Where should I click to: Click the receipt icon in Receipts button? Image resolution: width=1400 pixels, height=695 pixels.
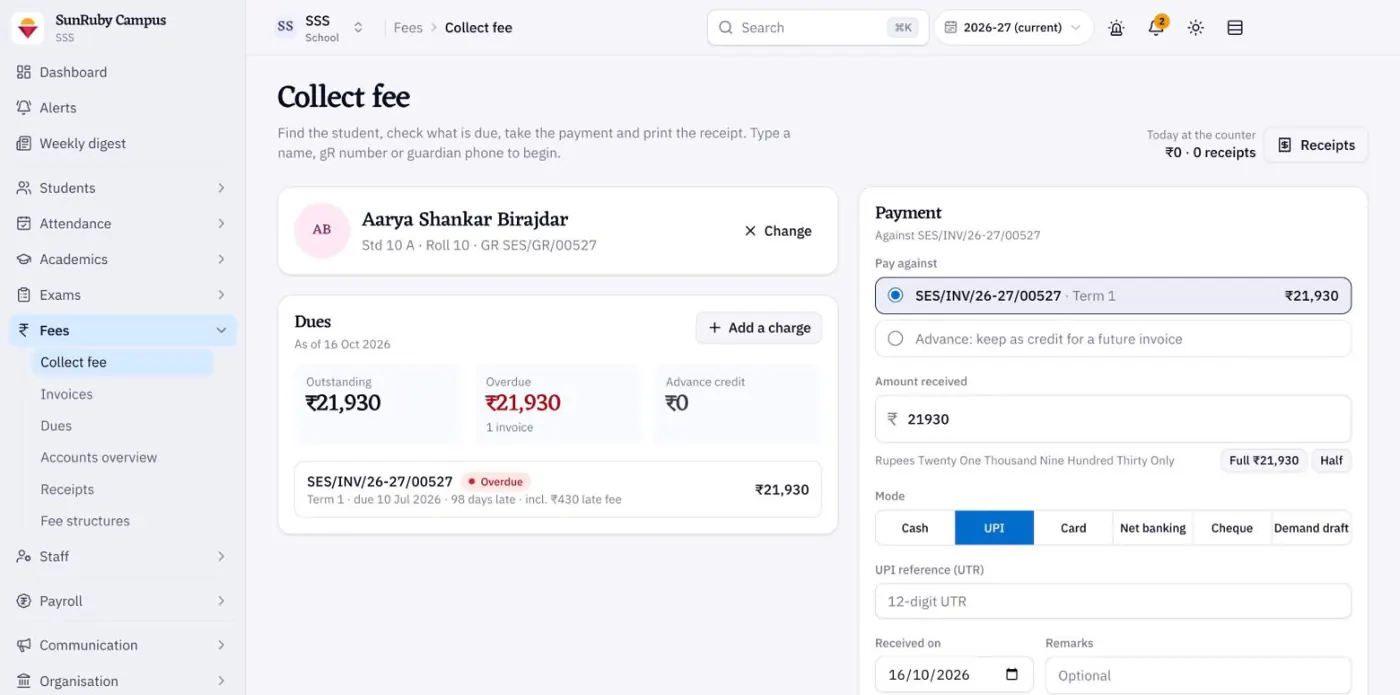coord(1285,145)
